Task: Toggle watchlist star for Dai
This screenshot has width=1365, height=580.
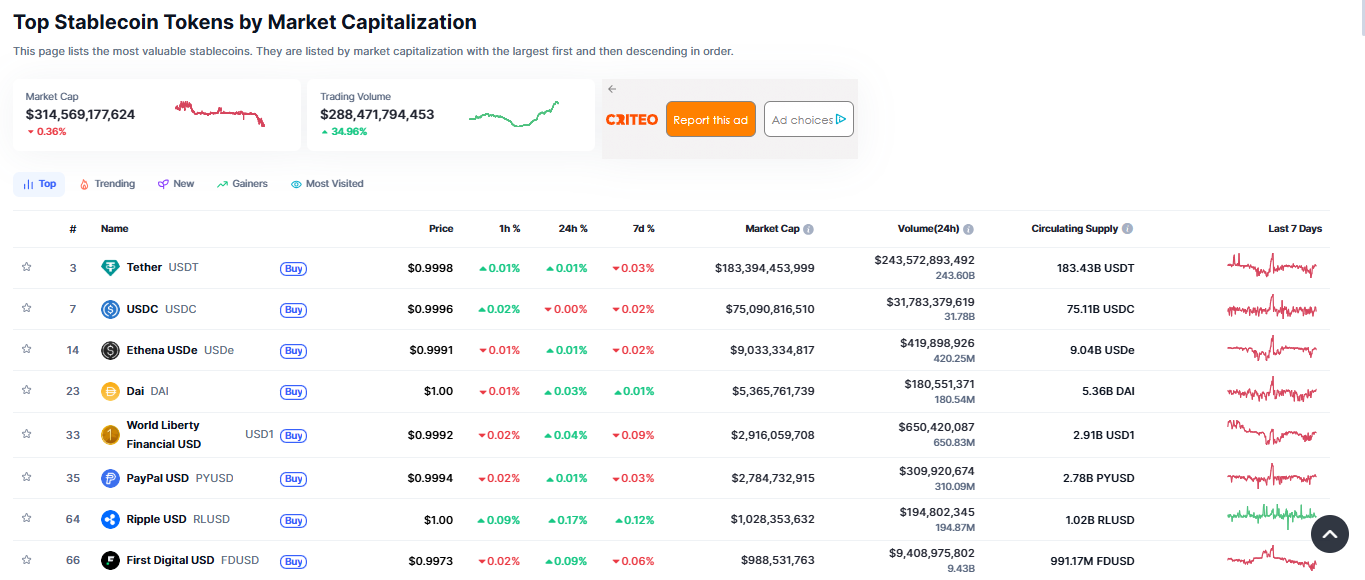Action: click(27, 391)
